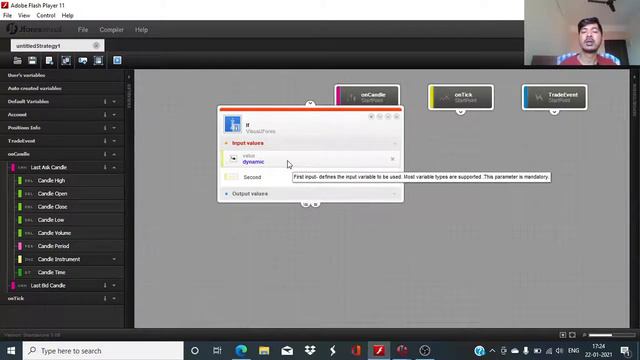Image resolution: width=640 pixels, height=360 pixels.
Task: Click the Windows Start button
Action: pos(11,351)
